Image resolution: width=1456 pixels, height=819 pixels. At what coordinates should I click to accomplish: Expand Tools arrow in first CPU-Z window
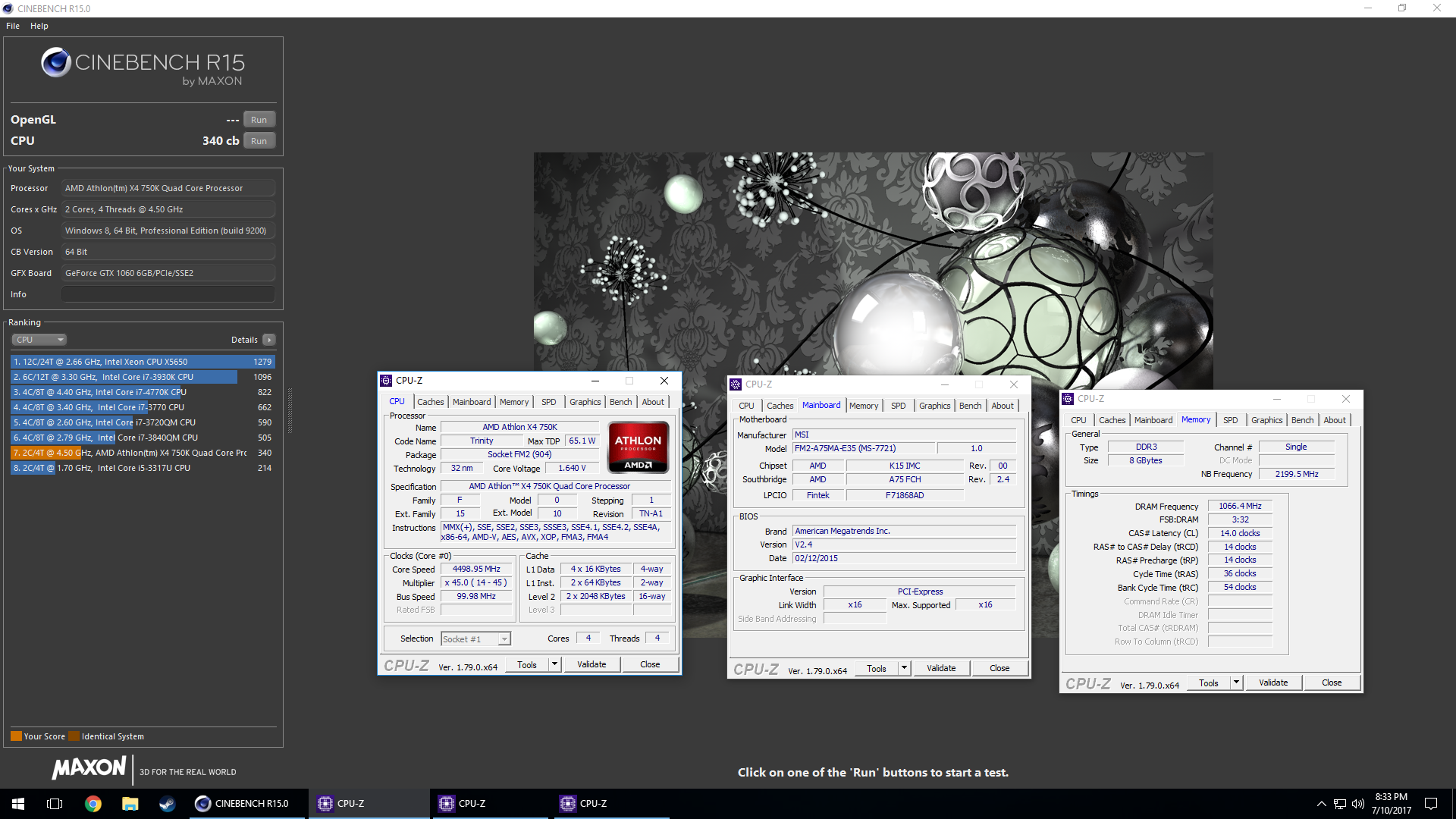pos(554,665)
